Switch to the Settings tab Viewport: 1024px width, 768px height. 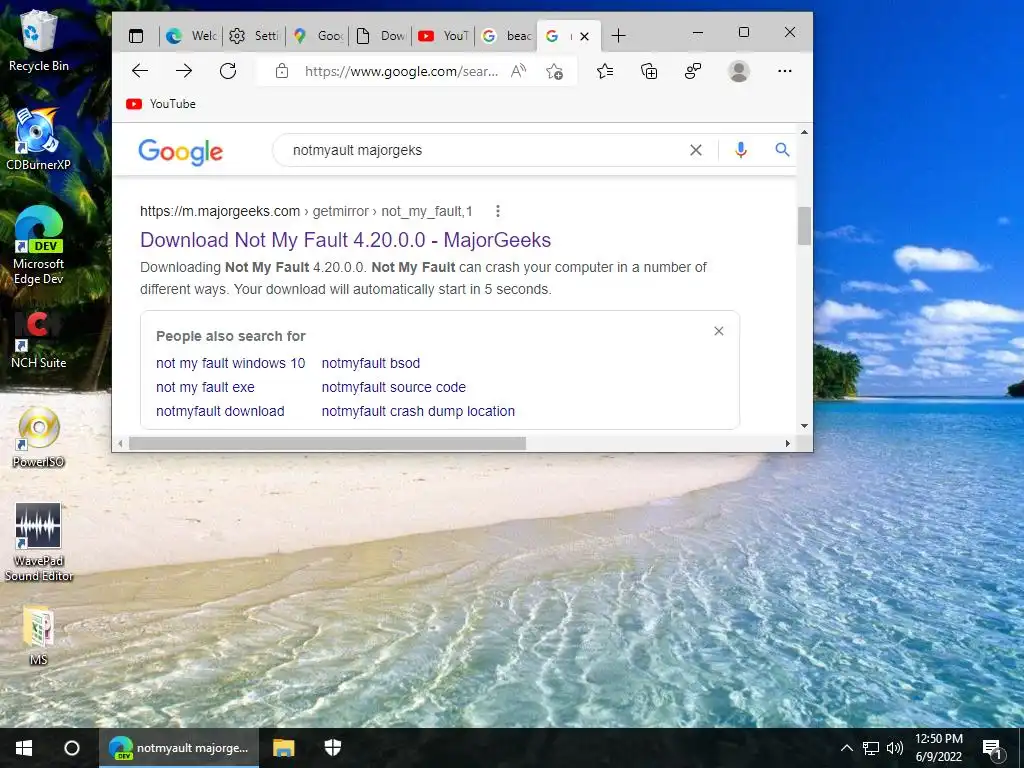pos(254,36)
